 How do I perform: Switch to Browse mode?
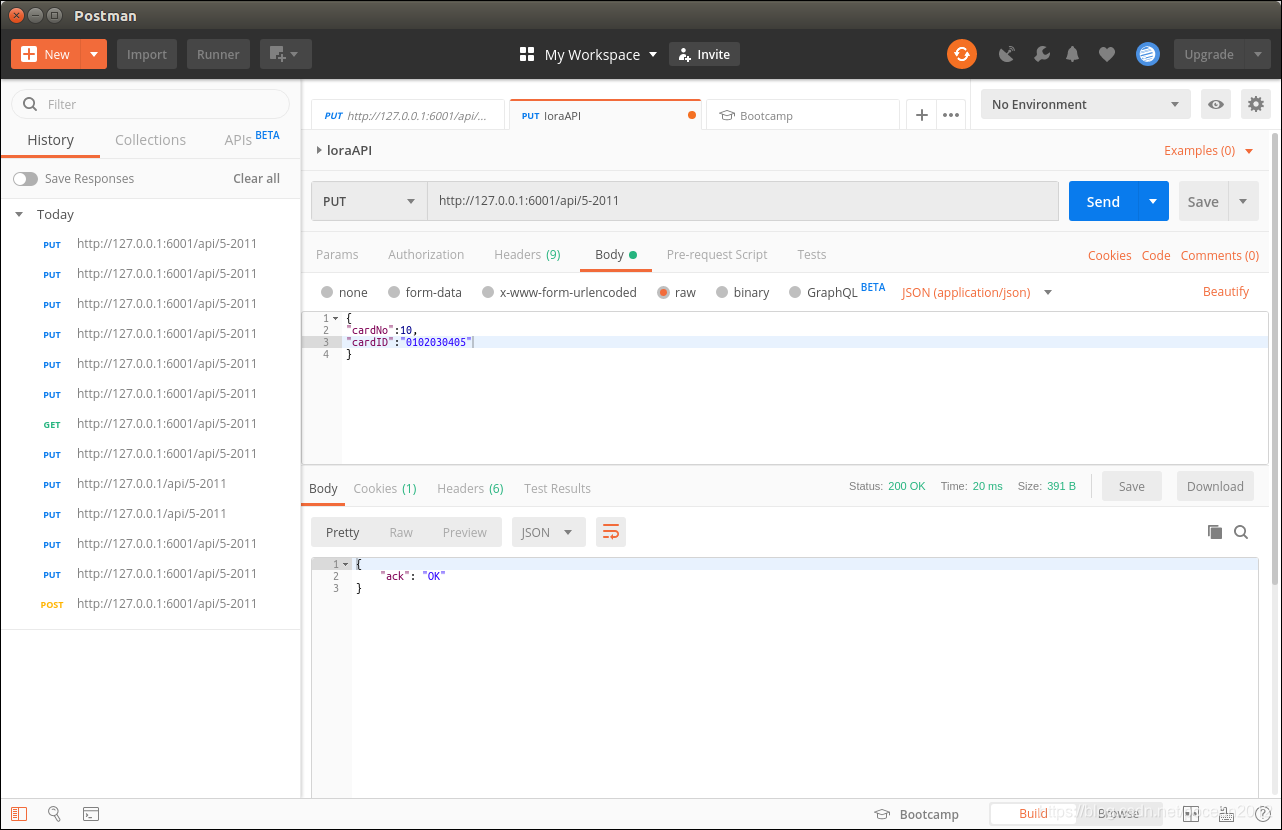1118,813
